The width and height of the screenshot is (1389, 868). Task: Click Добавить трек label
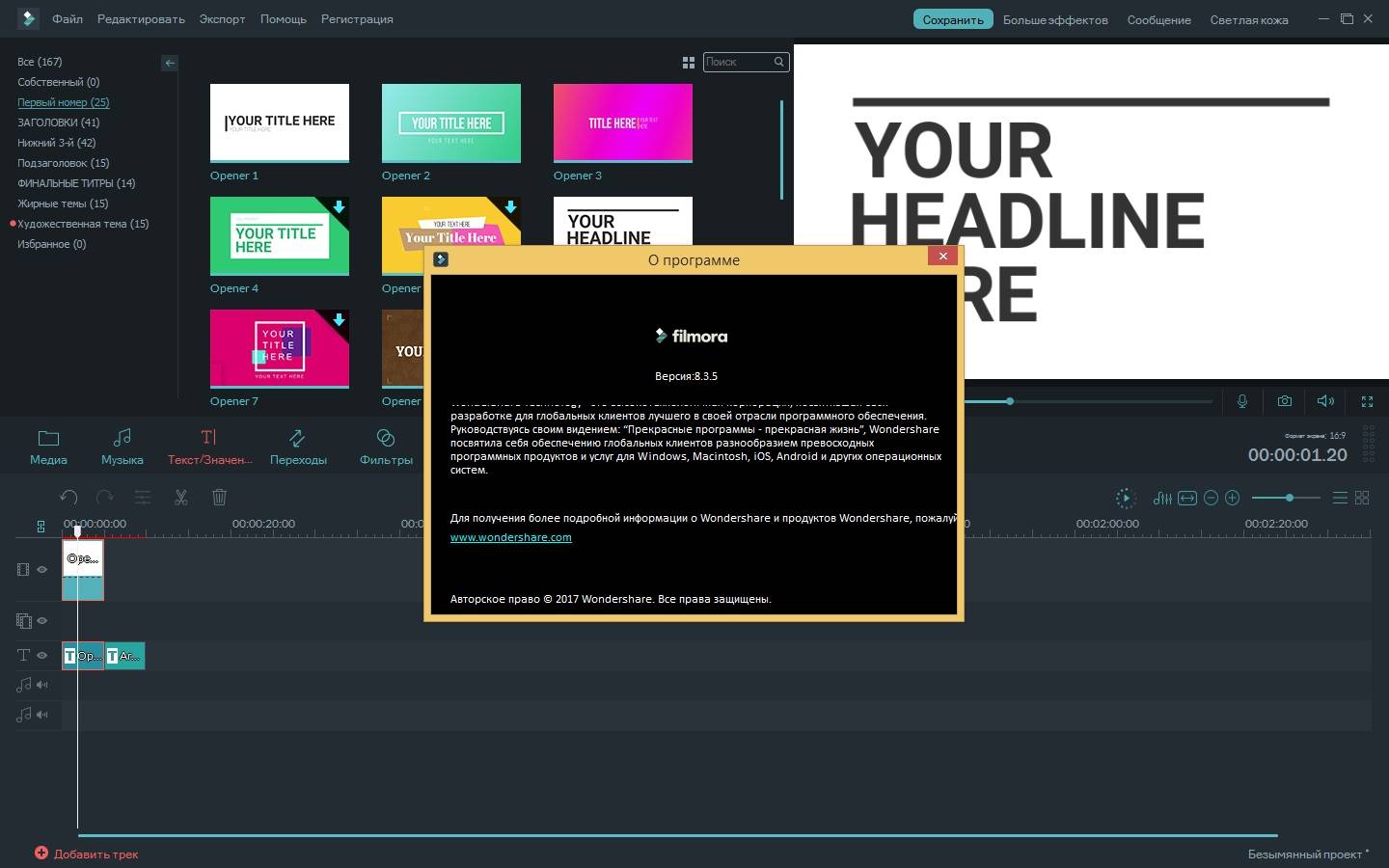[96, 854]
